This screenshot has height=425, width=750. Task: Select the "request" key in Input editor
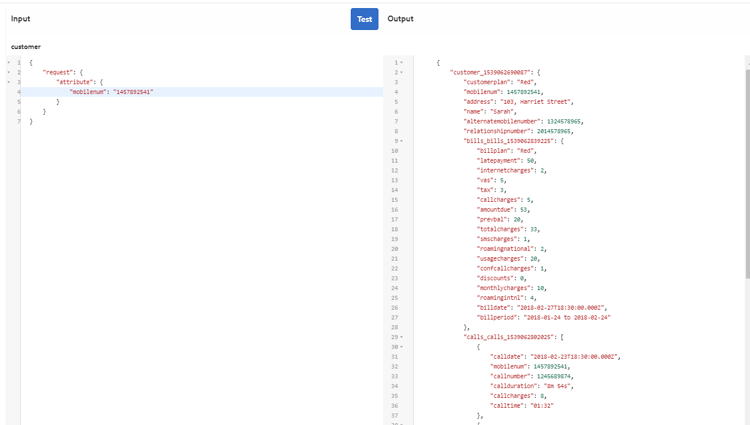click(59, 72)
